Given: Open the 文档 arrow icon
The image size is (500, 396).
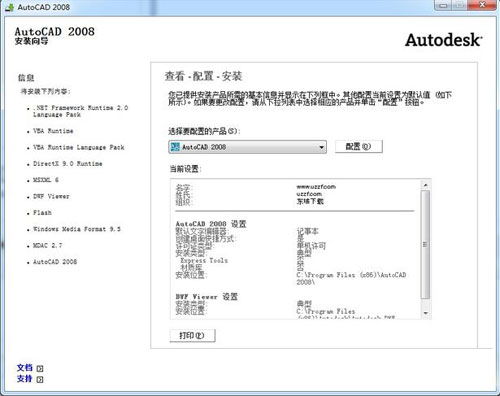Looking at the screenshot, I should (40, 368).
